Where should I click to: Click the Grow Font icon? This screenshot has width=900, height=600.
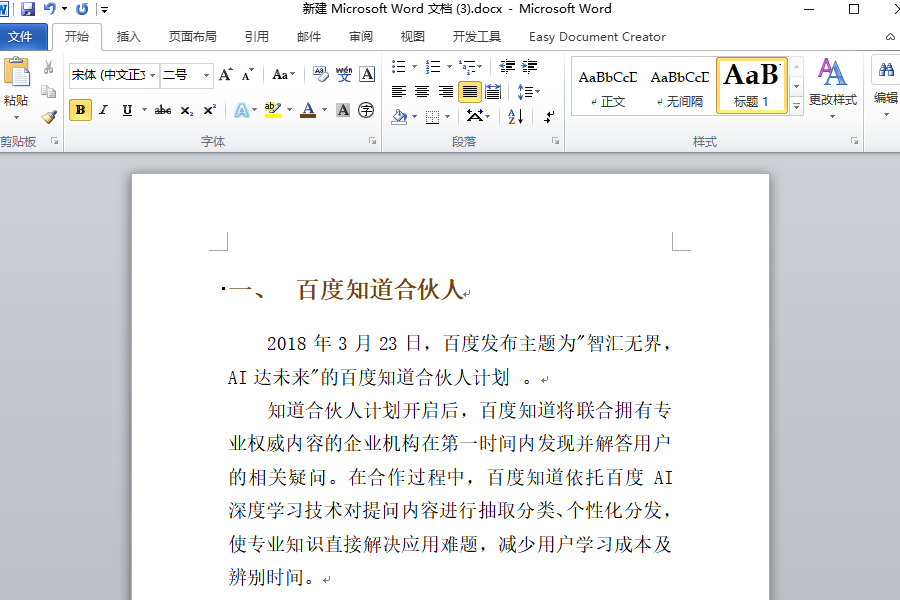pos(226,75)
